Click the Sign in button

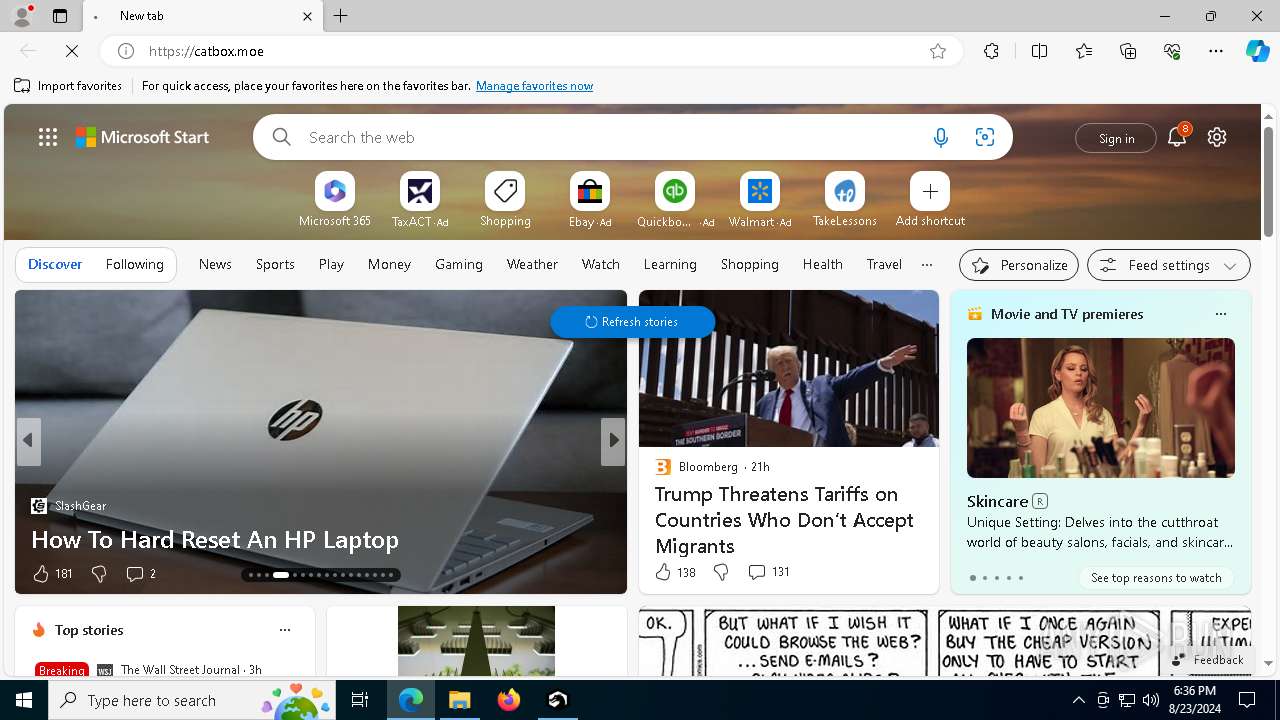coord(1116,138)
